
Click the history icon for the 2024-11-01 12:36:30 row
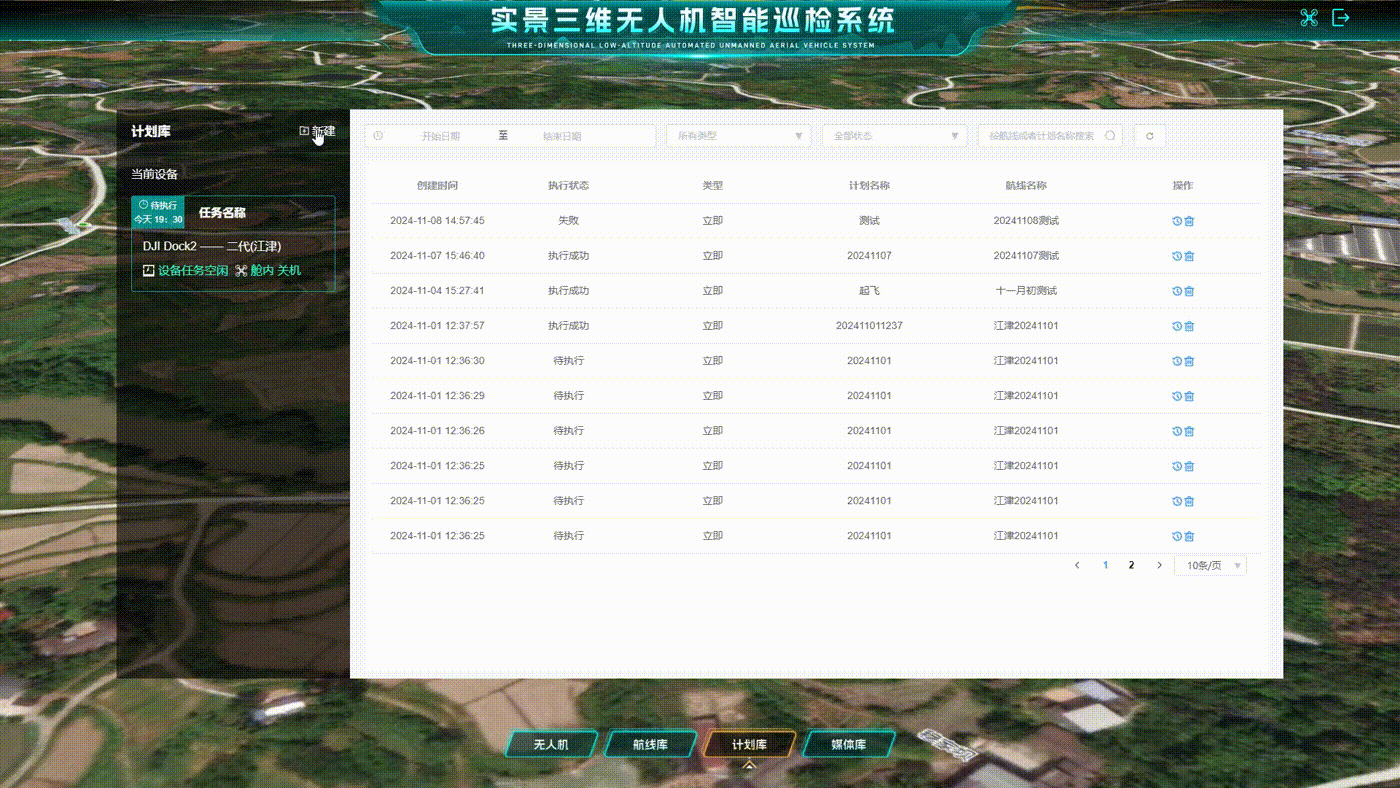[1177, 361]
